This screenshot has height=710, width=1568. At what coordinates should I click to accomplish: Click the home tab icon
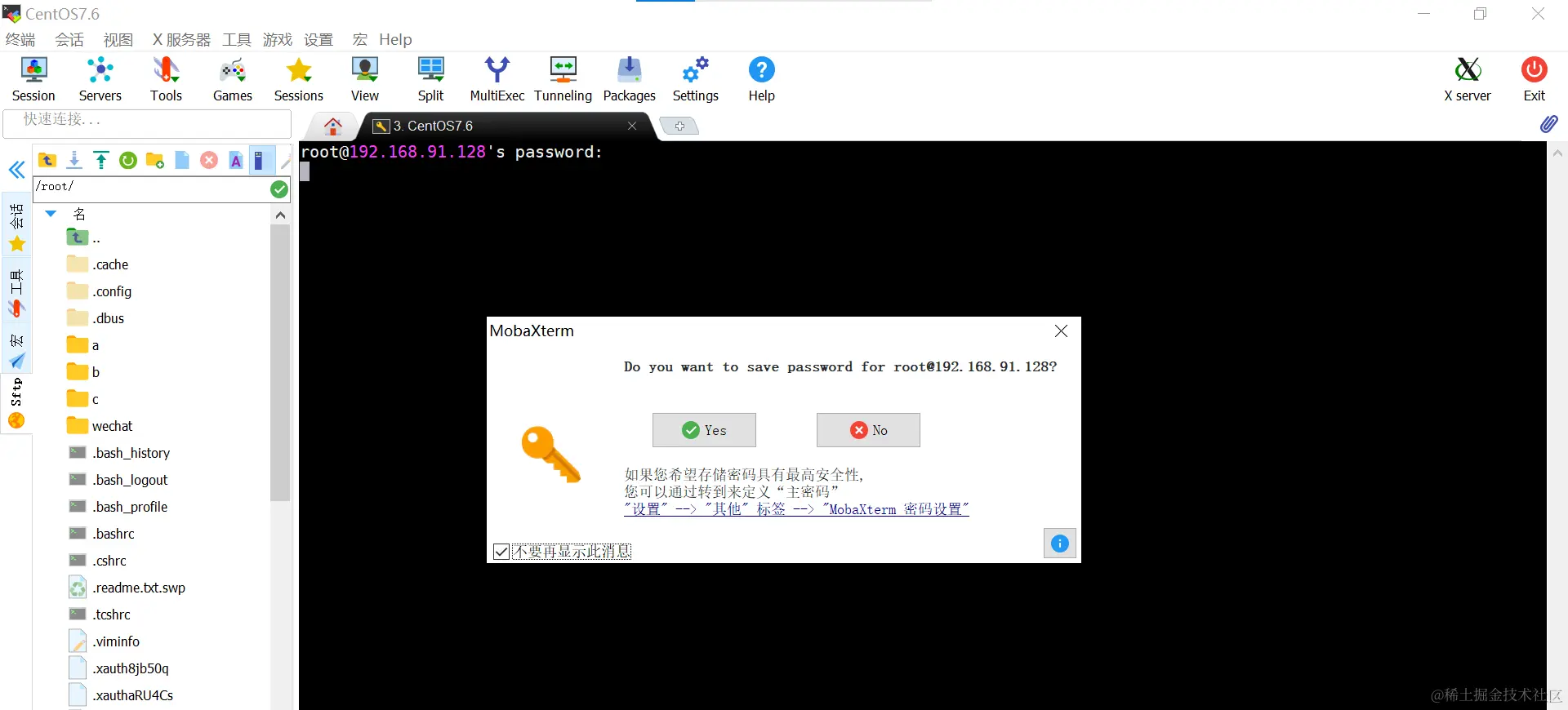(332, 126)
